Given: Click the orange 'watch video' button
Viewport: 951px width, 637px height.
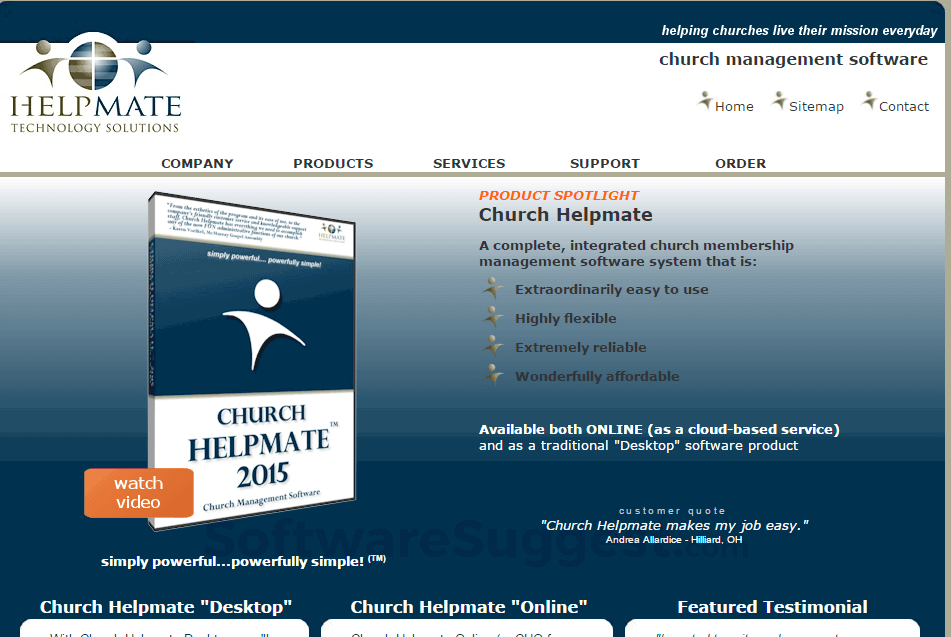Looking at the screenshot, I should click(138, 492).
